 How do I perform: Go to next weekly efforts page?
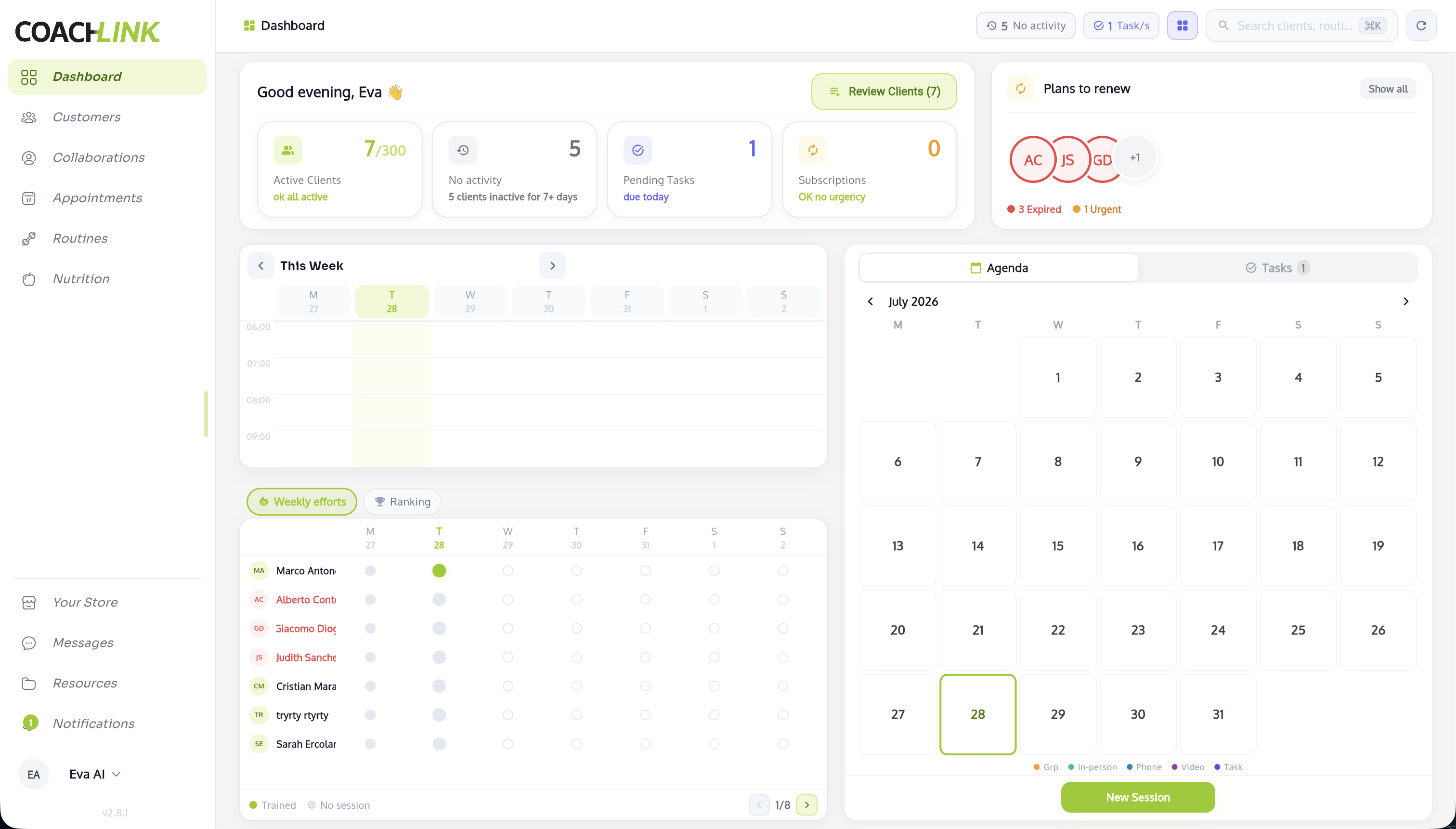pyautogui.click(x=807, y=805)
